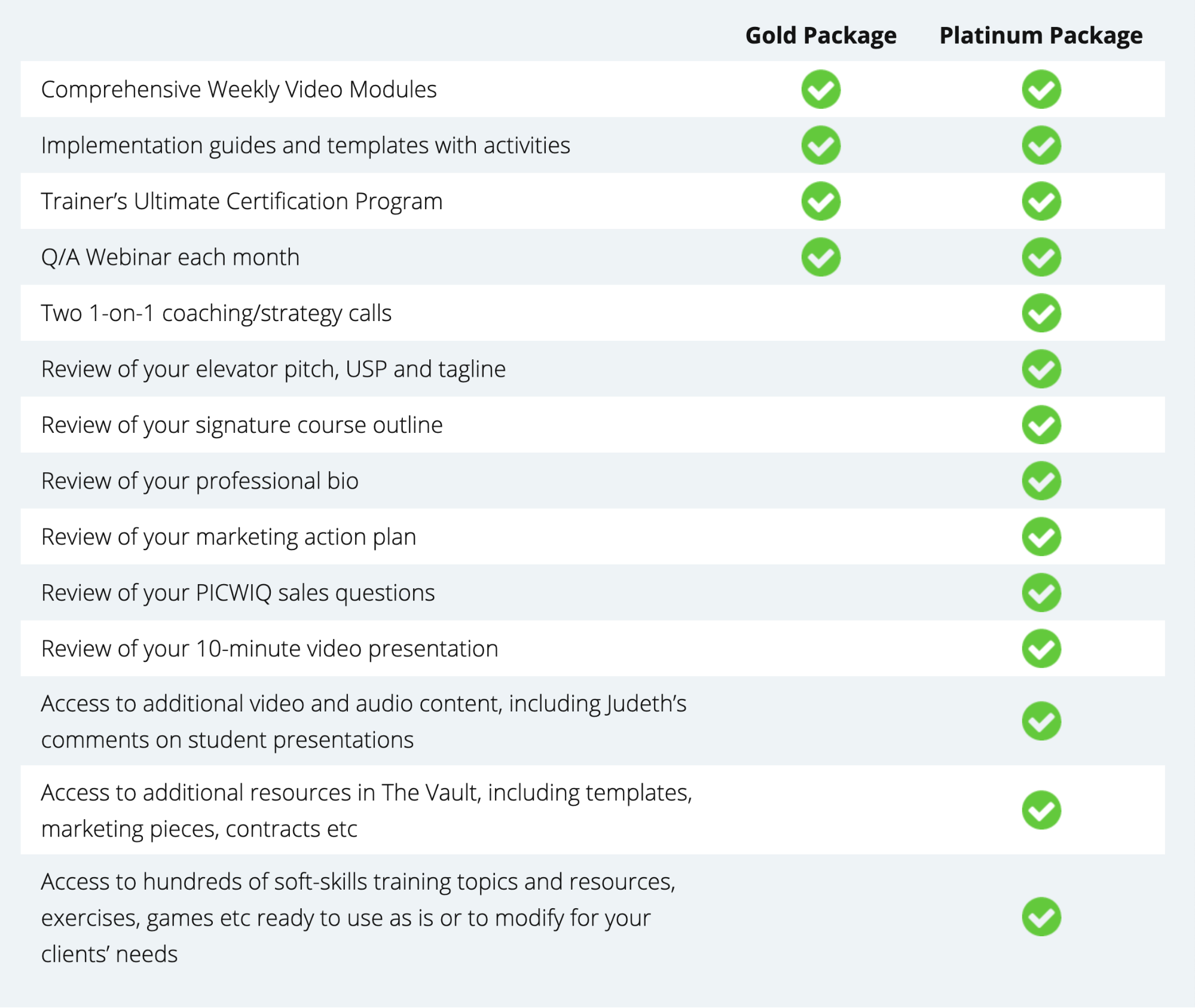1195x1008 pixels.
Task: Click Platinum checkmark for professional bio review
Action: click(x=1041, y=481)
